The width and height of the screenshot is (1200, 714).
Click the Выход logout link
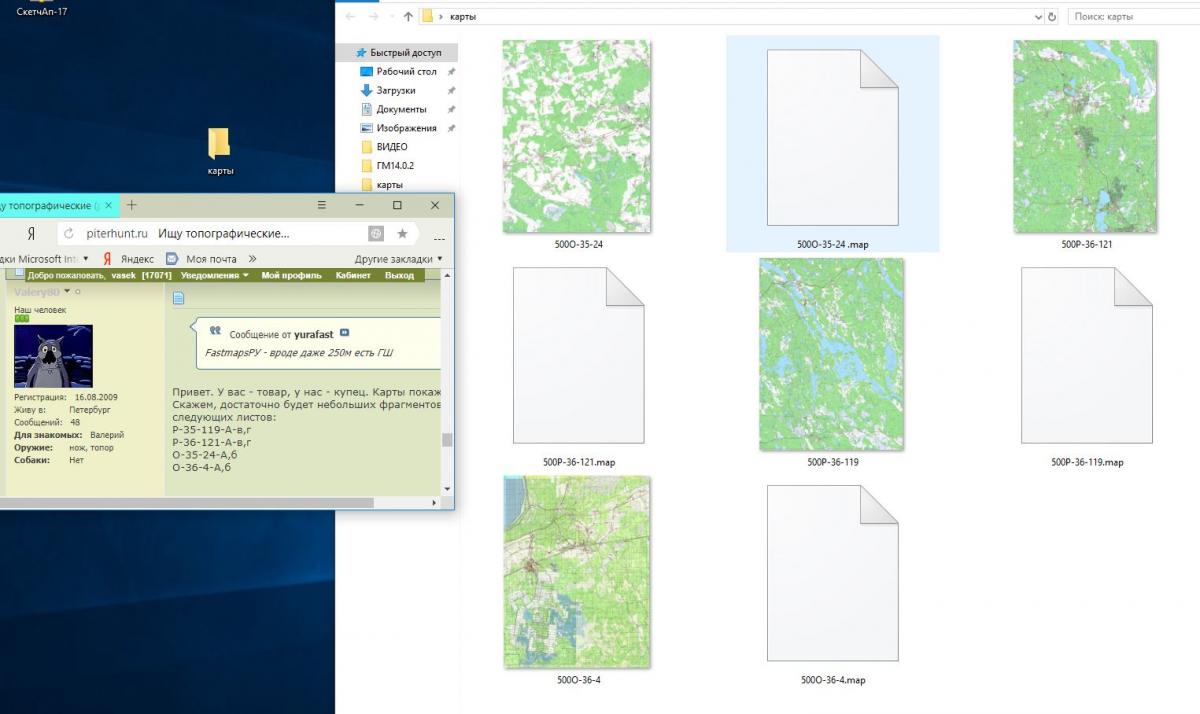tap(399, 275)
